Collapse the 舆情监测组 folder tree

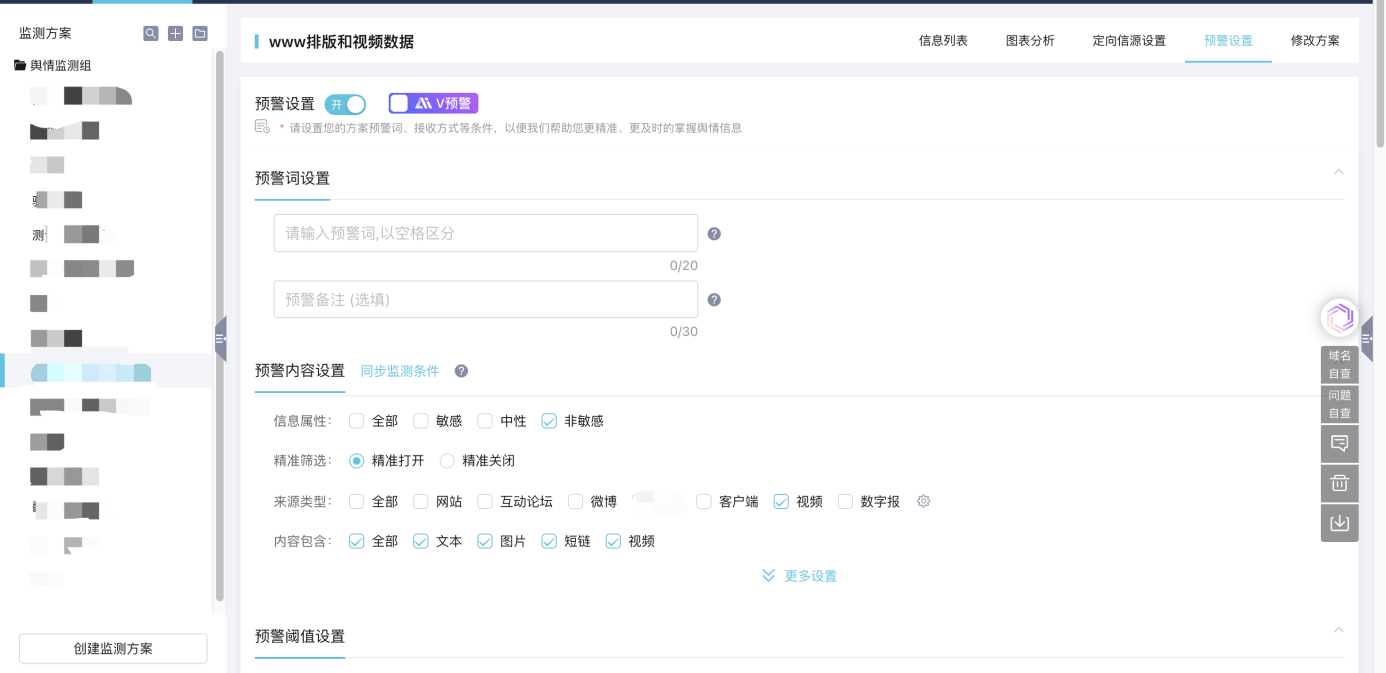20,65
